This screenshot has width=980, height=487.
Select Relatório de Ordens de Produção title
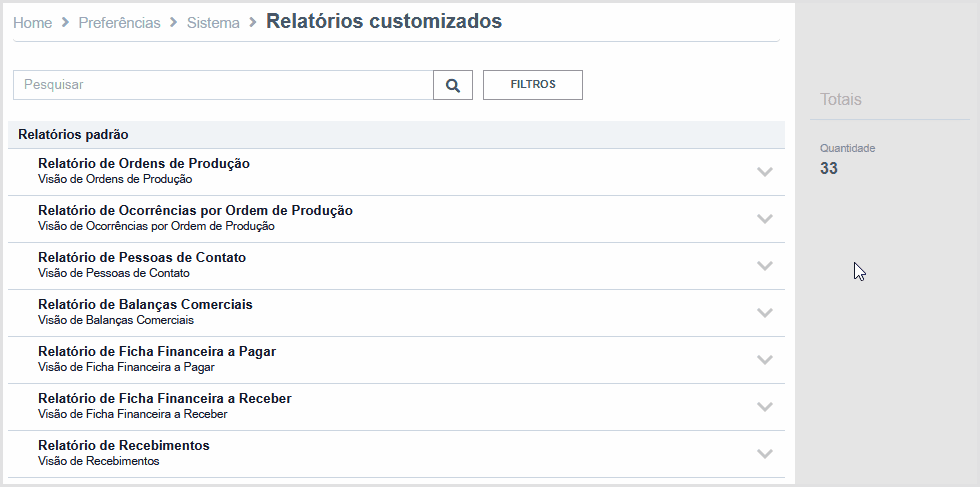click(144, 164)
